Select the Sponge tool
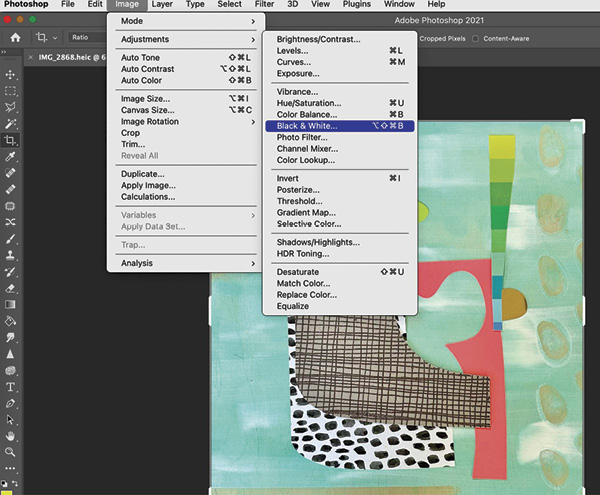This screenshot has width=600, height=495. [x=10, y=370]
